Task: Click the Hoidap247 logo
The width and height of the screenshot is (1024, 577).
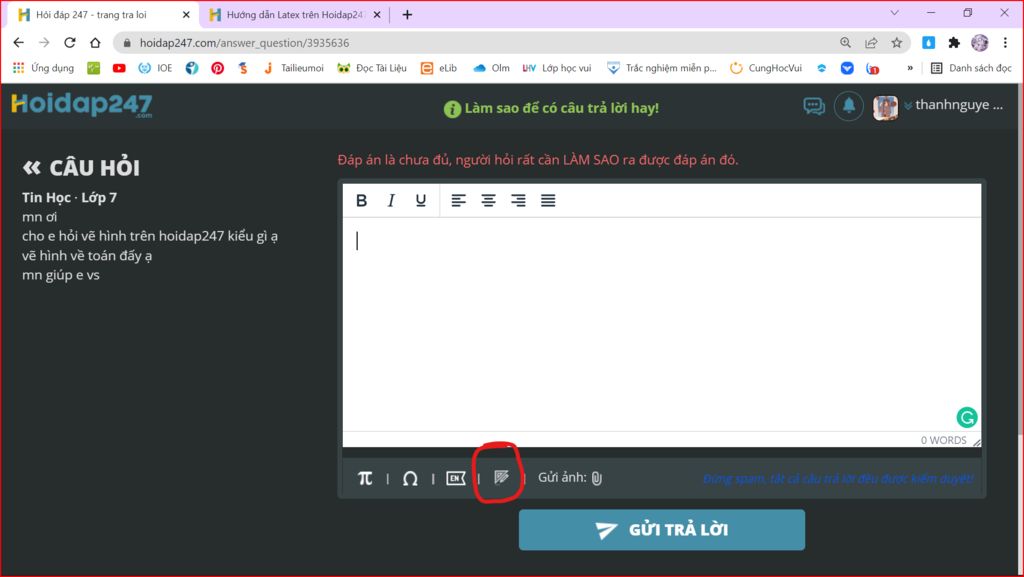Action: click(x=82, y=105)
